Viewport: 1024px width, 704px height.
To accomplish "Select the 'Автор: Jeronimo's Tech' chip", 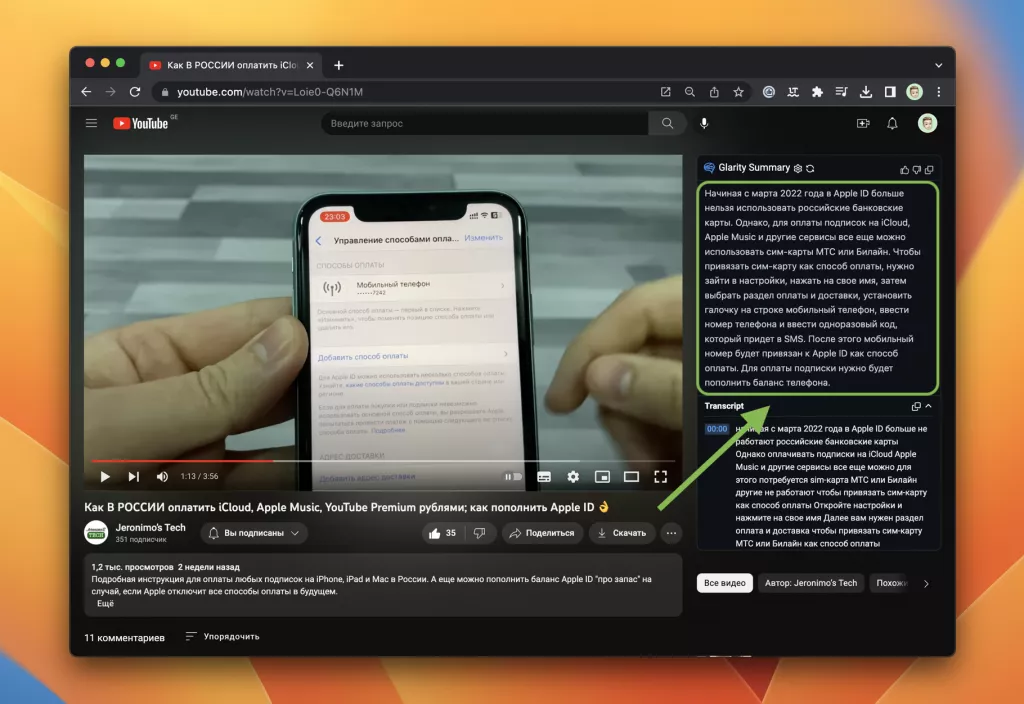I will tap(810, 583).
